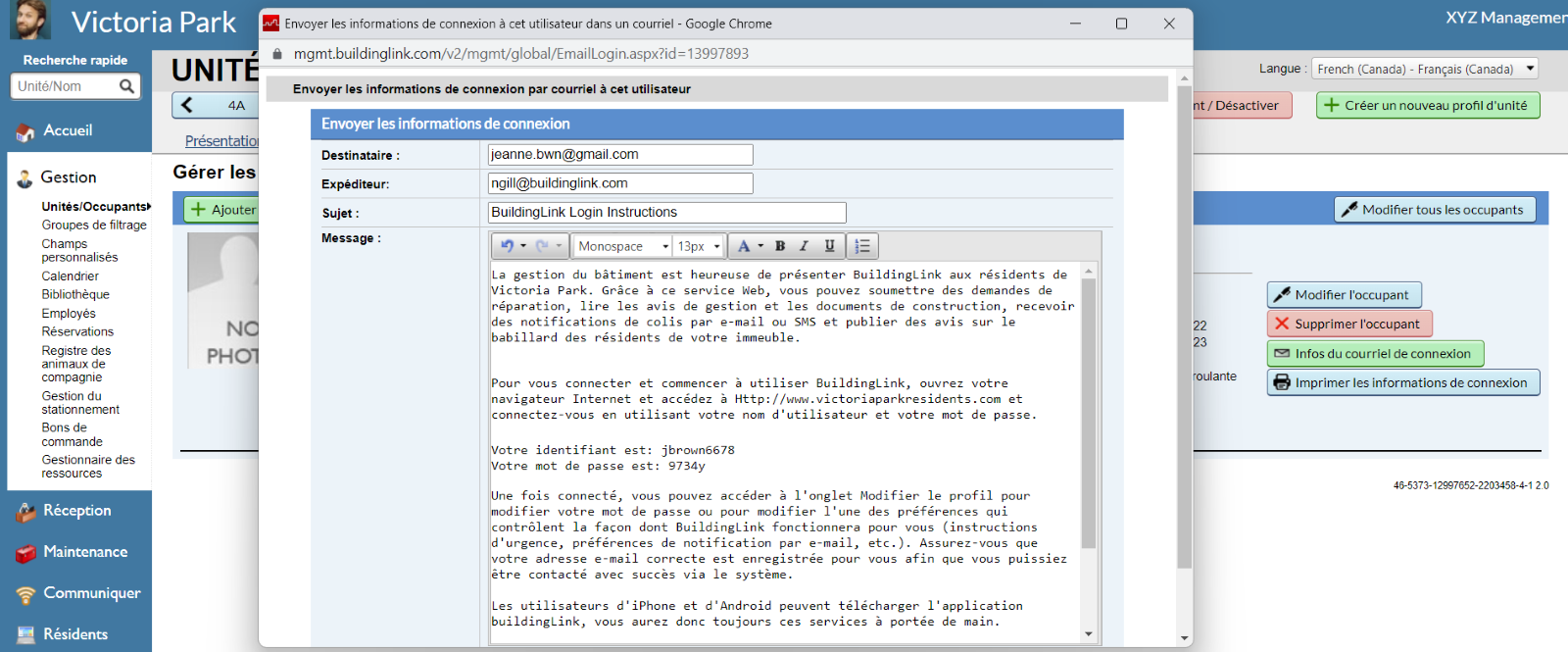Expand the font color dropdown arrow

click(760, 246)
